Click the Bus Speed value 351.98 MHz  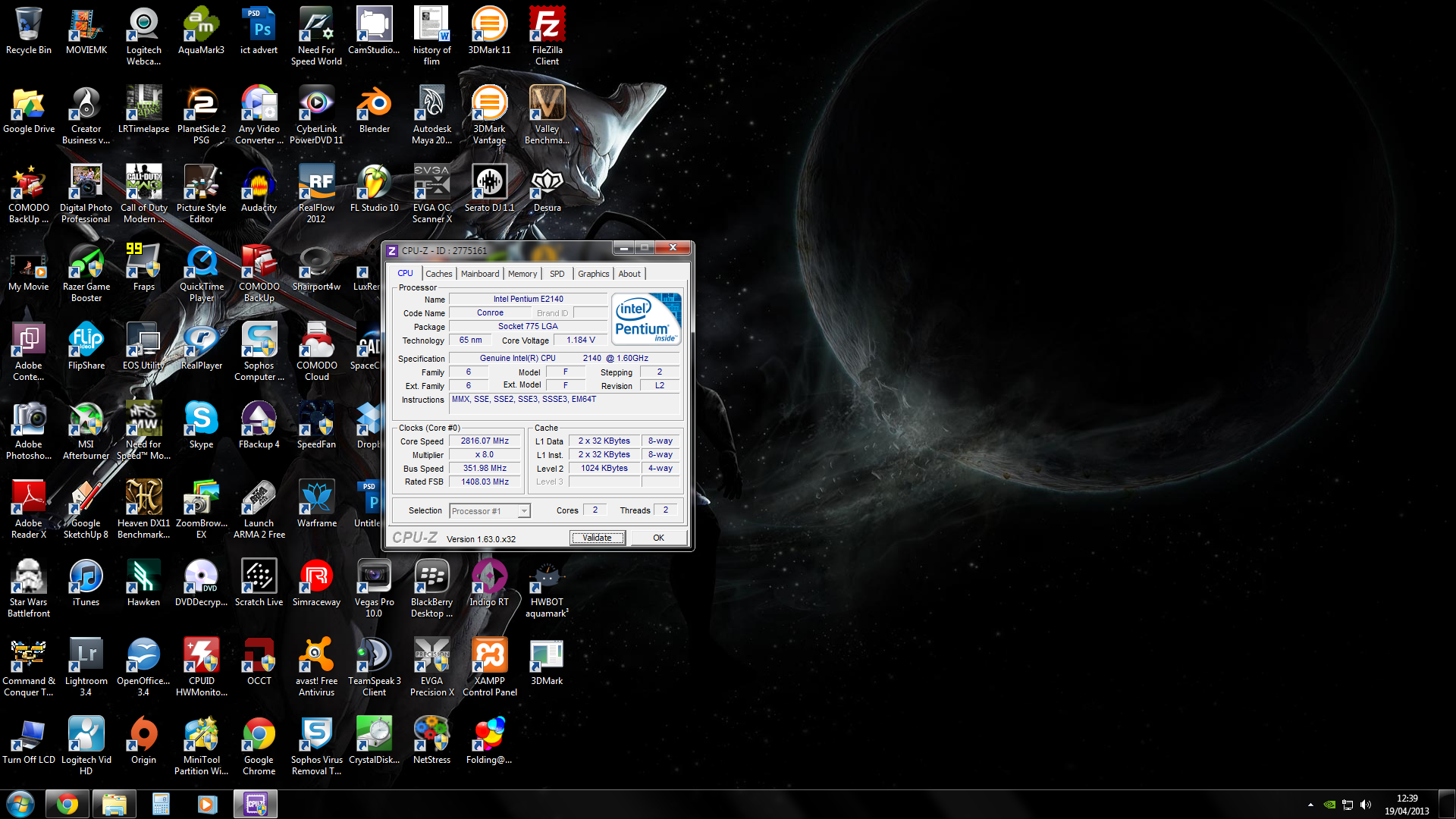[x=485, y=468]
